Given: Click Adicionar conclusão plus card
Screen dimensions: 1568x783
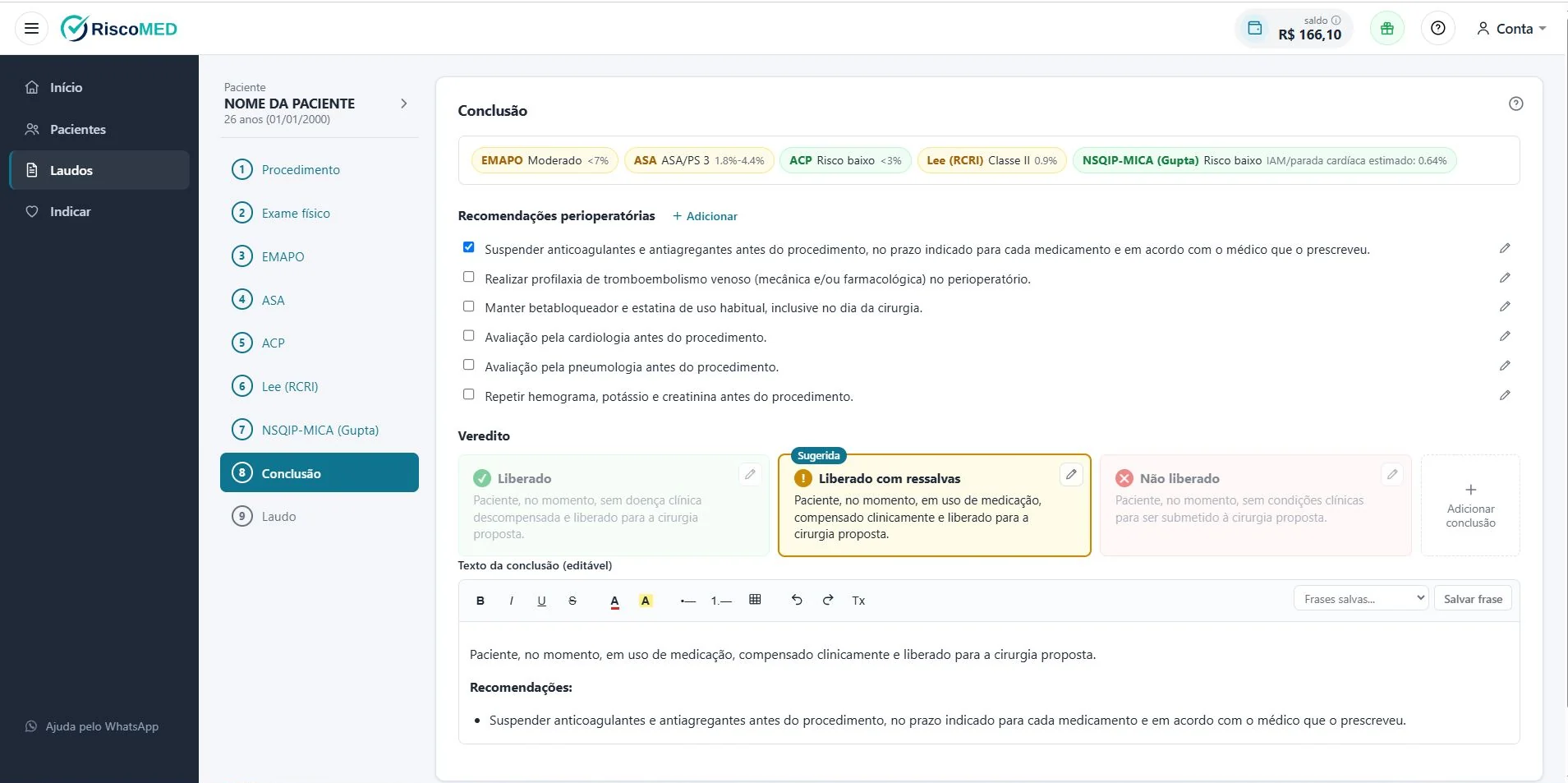Looking at the screenshot, I should [x=1470, y=505].
